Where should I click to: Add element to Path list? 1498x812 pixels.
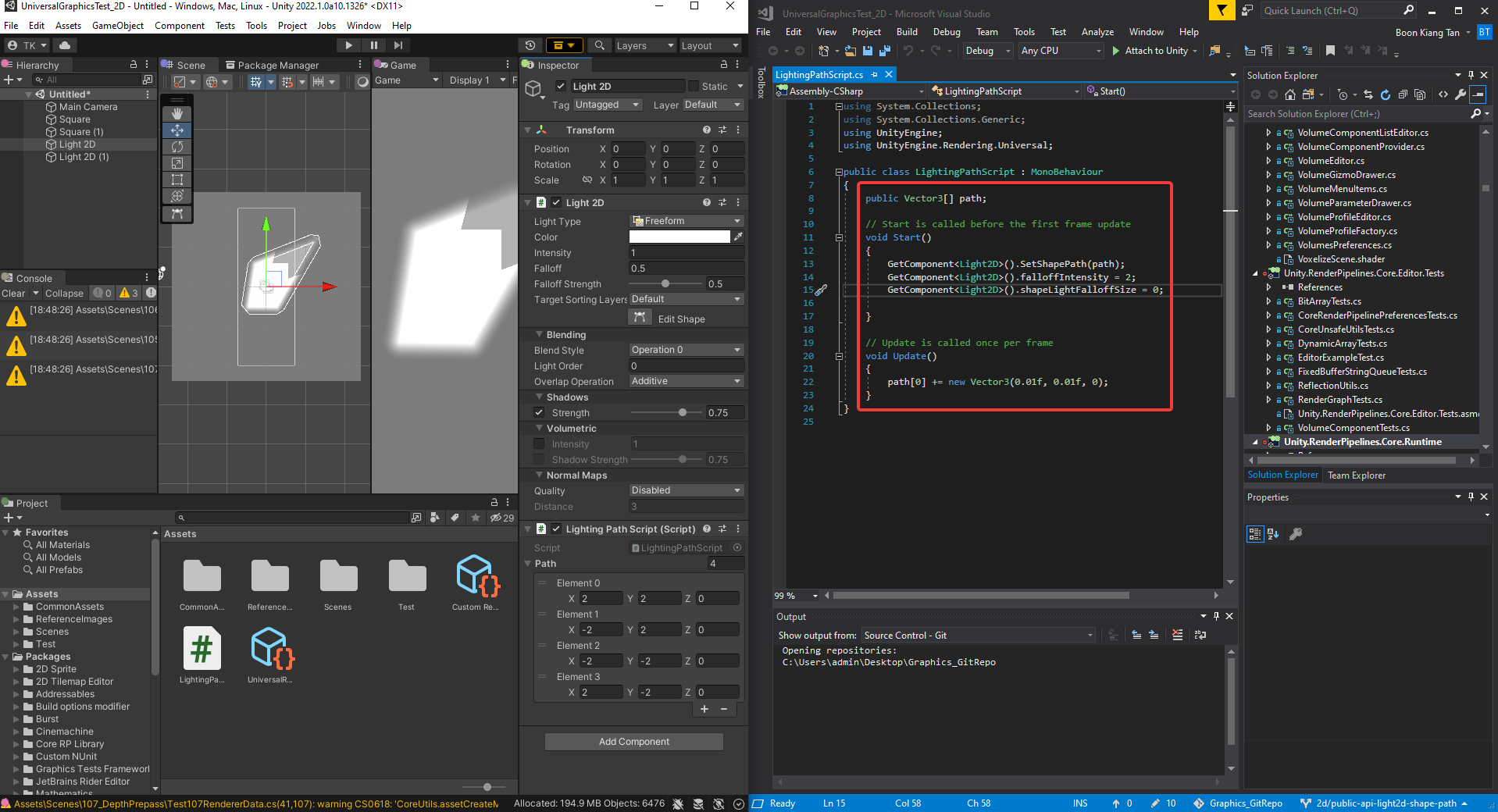pyautogui.click(x=704, y=709)
